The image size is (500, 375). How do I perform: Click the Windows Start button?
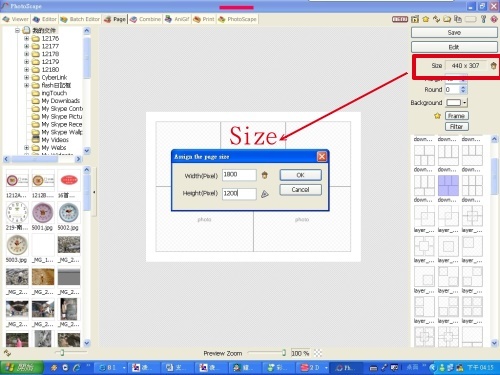pyautogui.click(x=22, y=367)
